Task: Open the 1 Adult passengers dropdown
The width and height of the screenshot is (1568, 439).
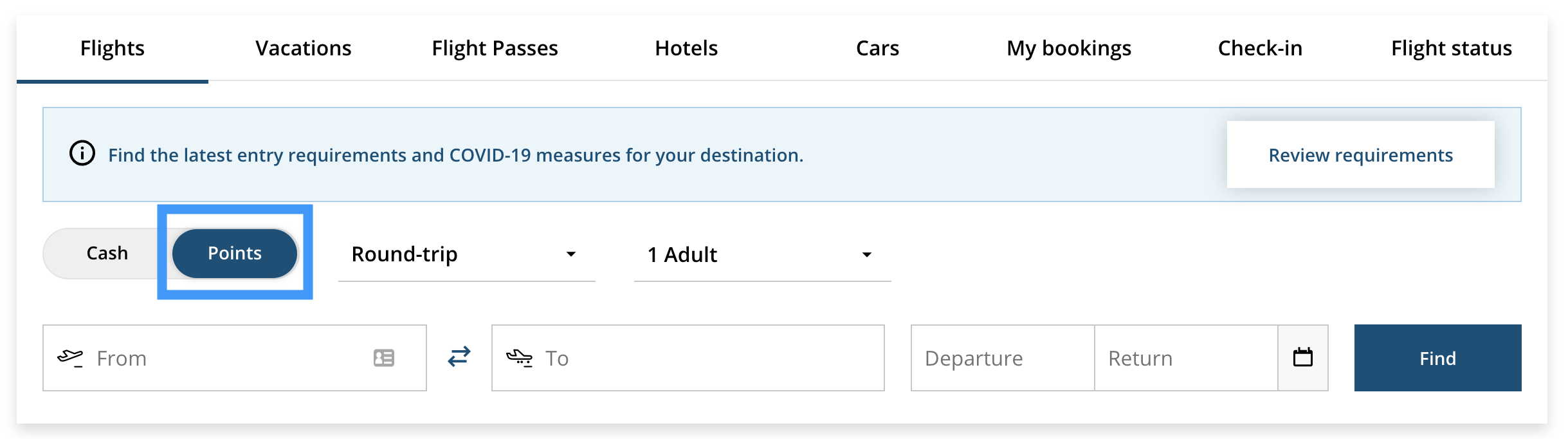Action: pyautogui.click(x=763, y=255)
